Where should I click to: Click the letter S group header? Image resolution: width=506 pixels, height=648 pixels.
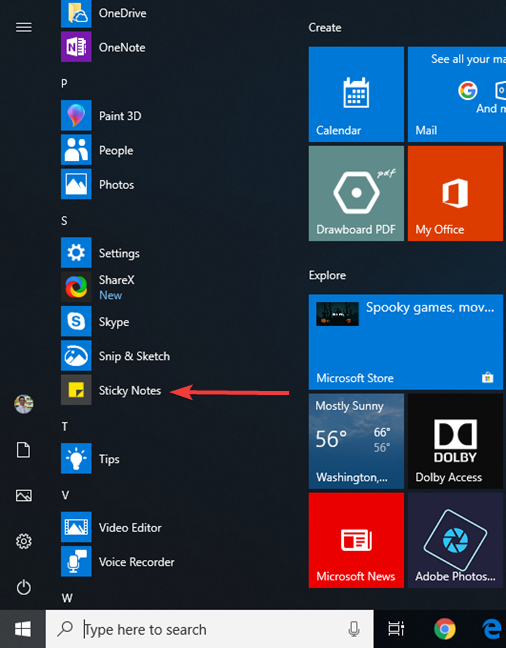[64, 221]
